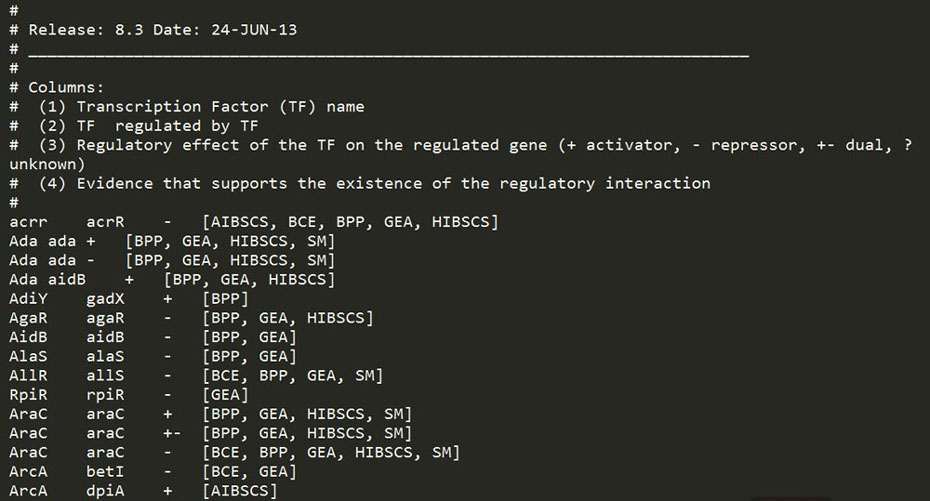Click the word 'unknown)' on wrapped line

[x=47, y=164]
